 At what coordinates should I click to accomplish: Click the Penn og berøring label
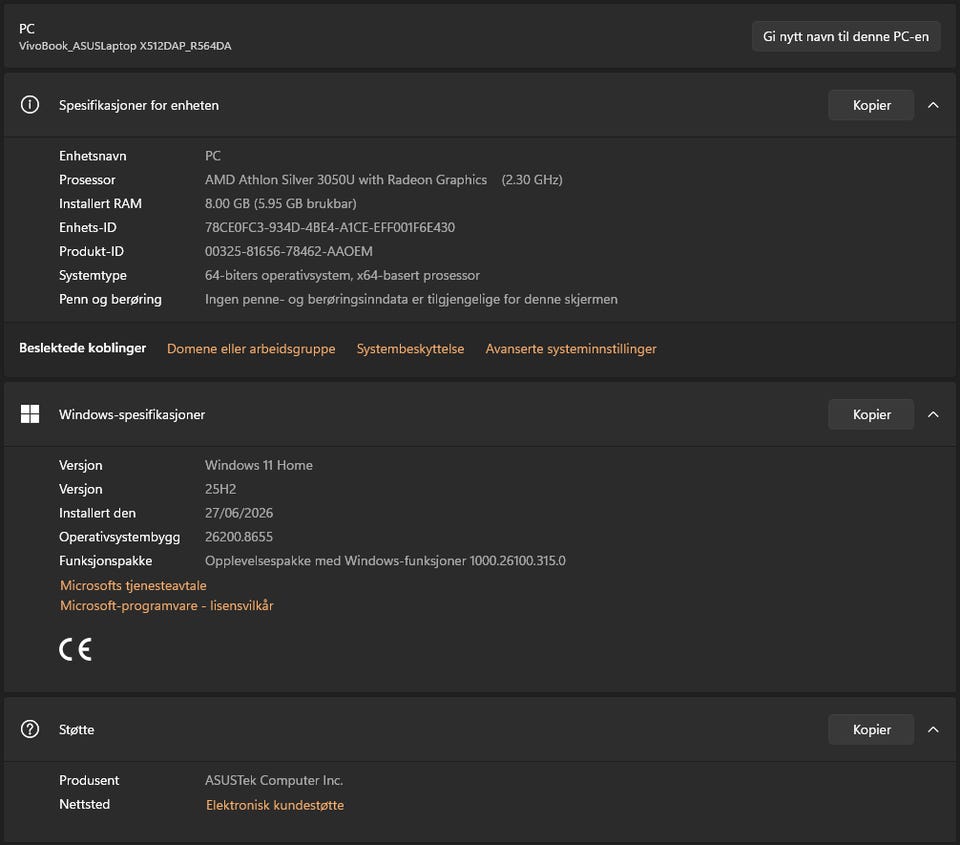(x=110, y=299)
